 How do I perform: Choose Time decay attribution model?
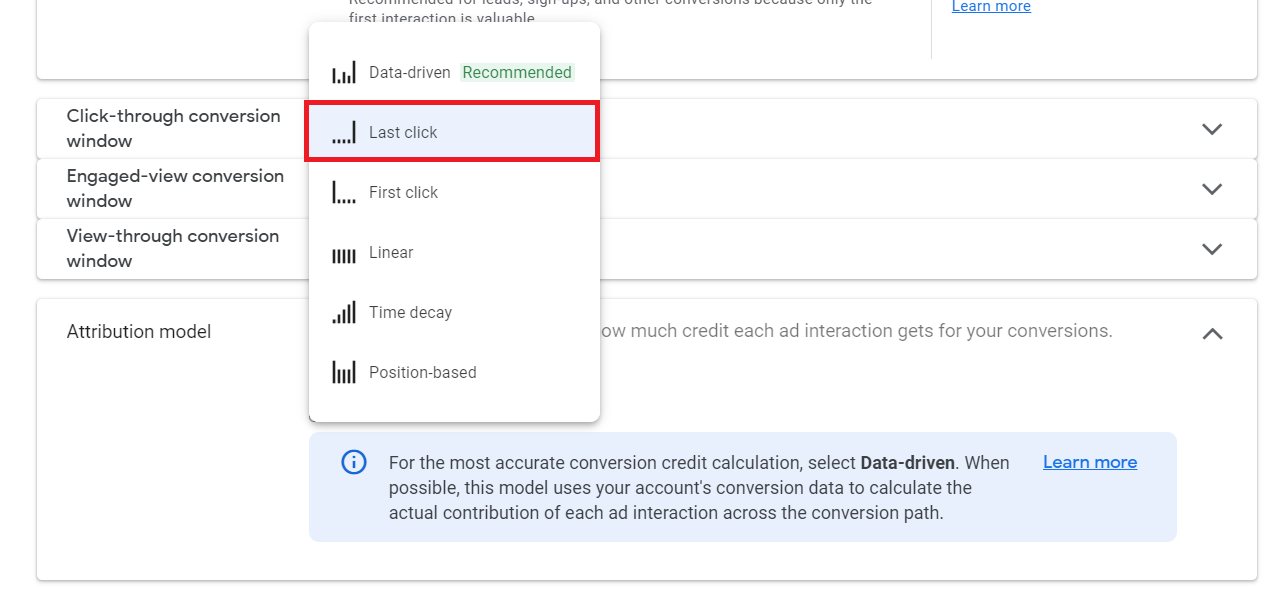click(454, 312)
